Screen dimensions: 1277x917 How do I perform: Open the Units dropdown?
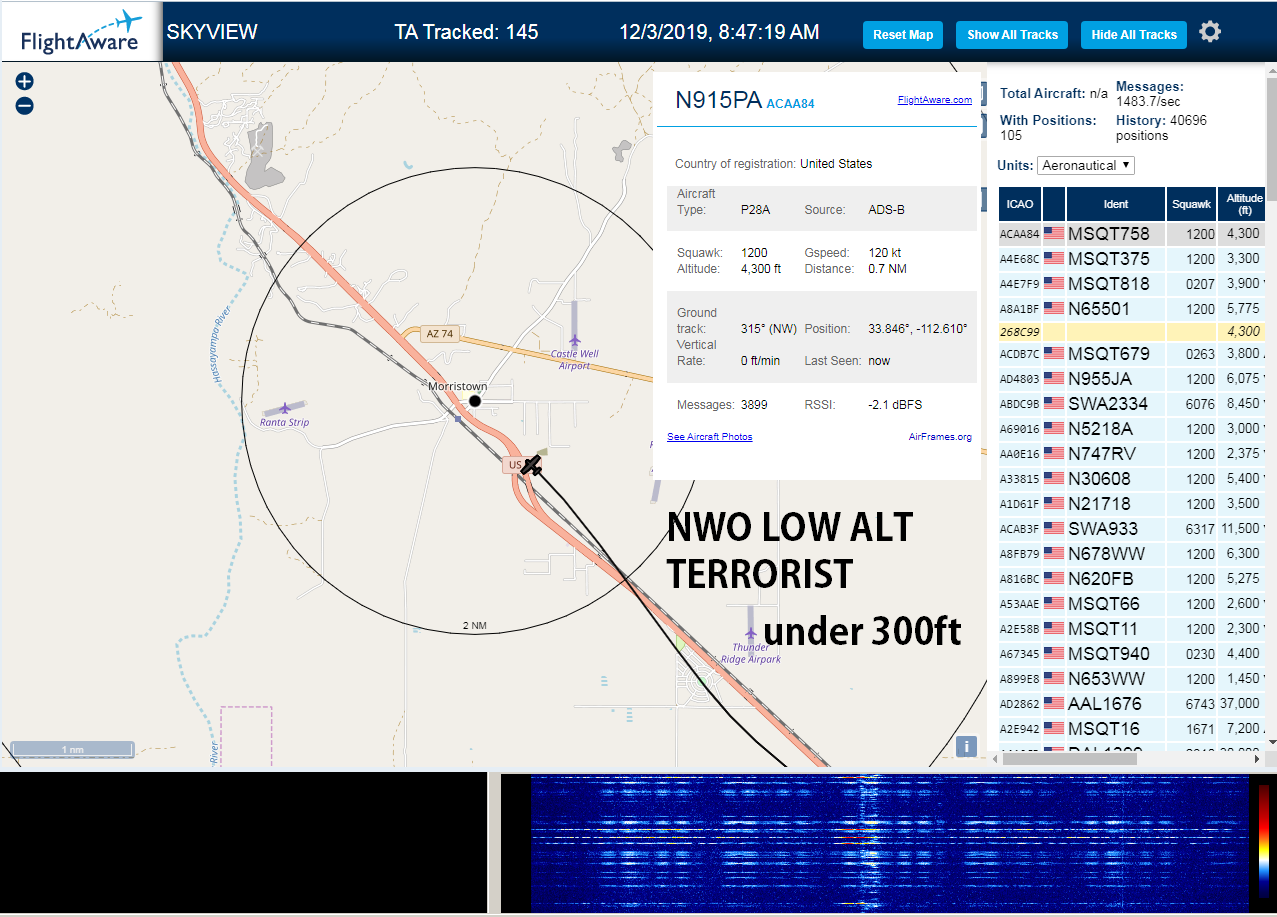[1086, 165]
